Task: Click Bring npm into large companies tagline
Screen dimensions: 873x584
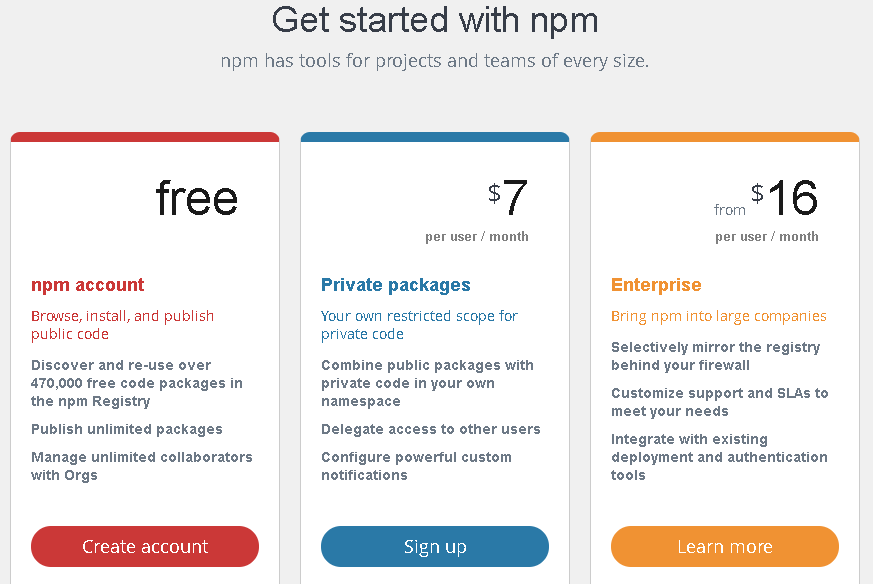Action: click(x=718, y=316)
